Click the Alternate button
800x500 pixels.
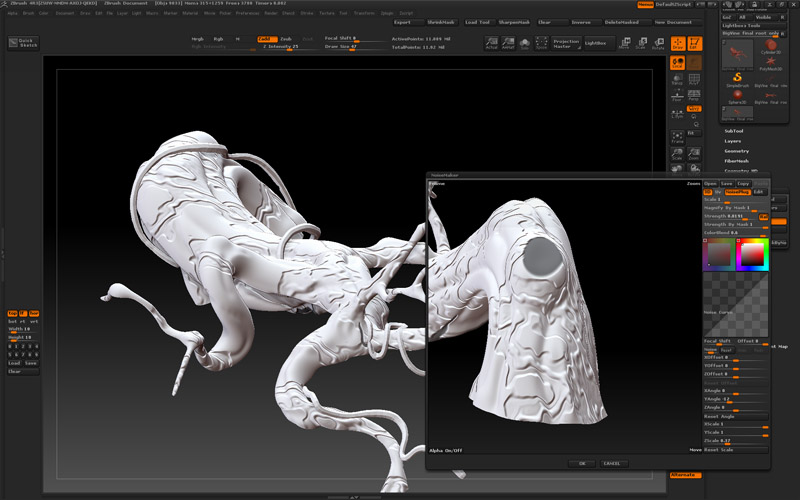[686, 475]
